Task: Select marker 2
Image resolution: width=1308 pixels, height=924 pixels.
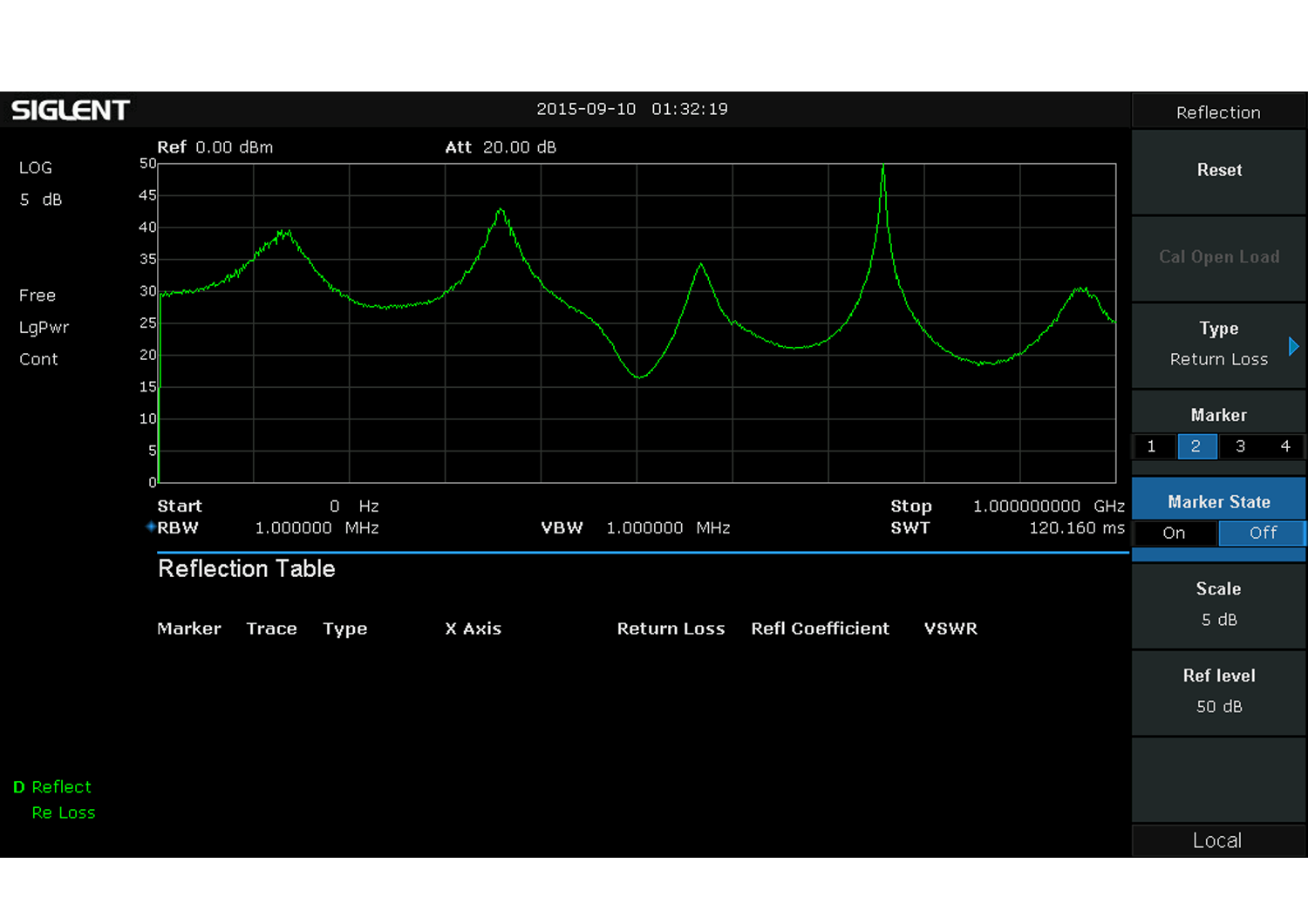Action: click(x=1196, y=446)
